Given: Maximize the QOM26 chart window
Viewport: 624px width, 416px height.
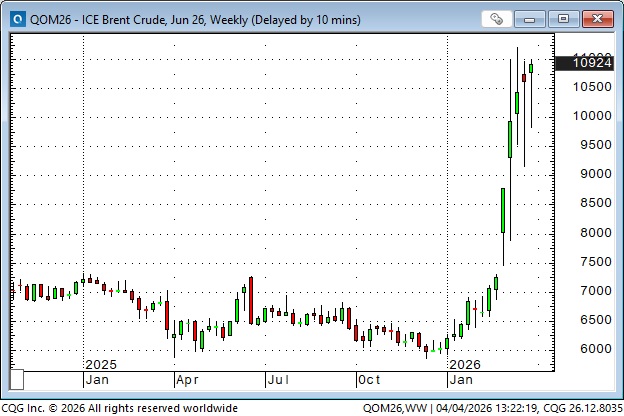Looking at the screenshot, I should (564, 18).
